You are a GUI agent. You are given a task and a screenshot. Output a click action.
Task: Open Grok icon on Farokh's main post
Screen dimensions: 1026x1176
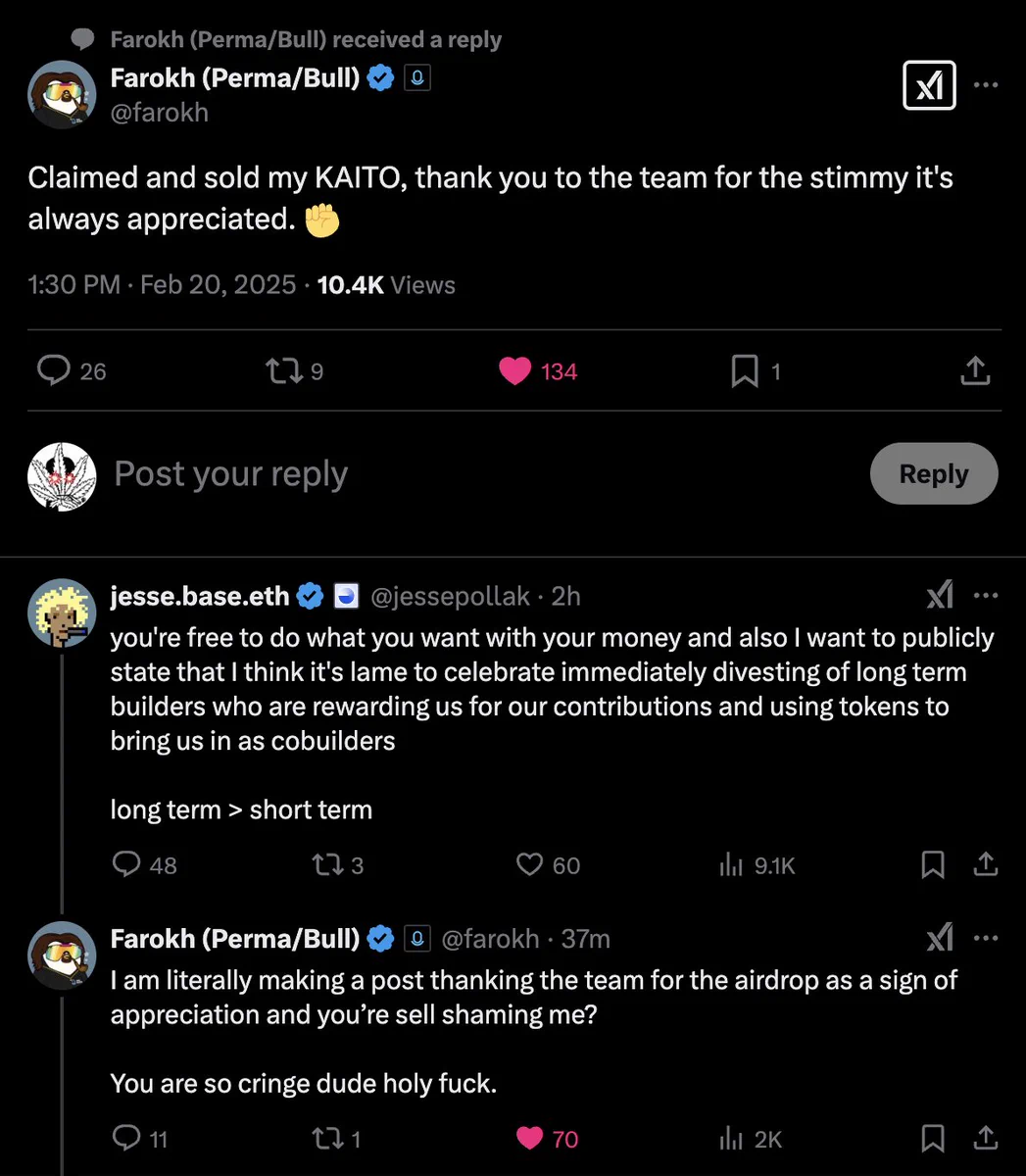click(x=928, y=86)
